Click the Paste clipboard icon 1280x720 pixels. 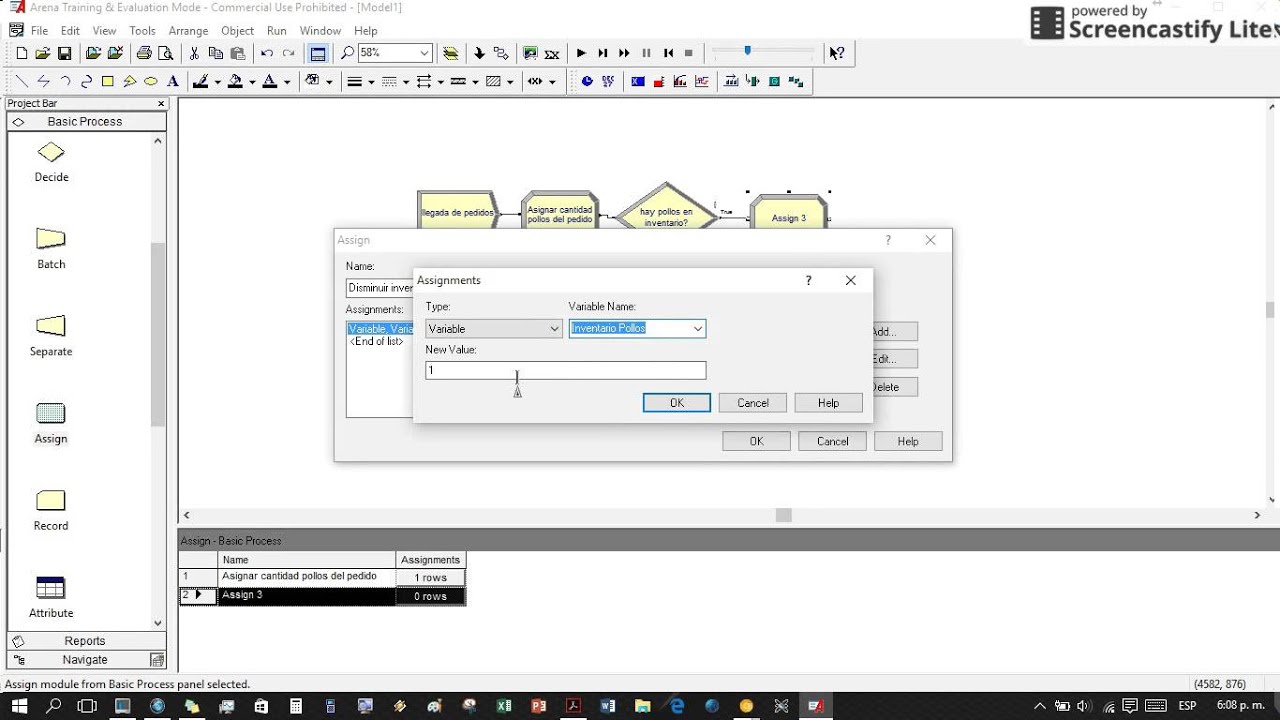(238, 53)
